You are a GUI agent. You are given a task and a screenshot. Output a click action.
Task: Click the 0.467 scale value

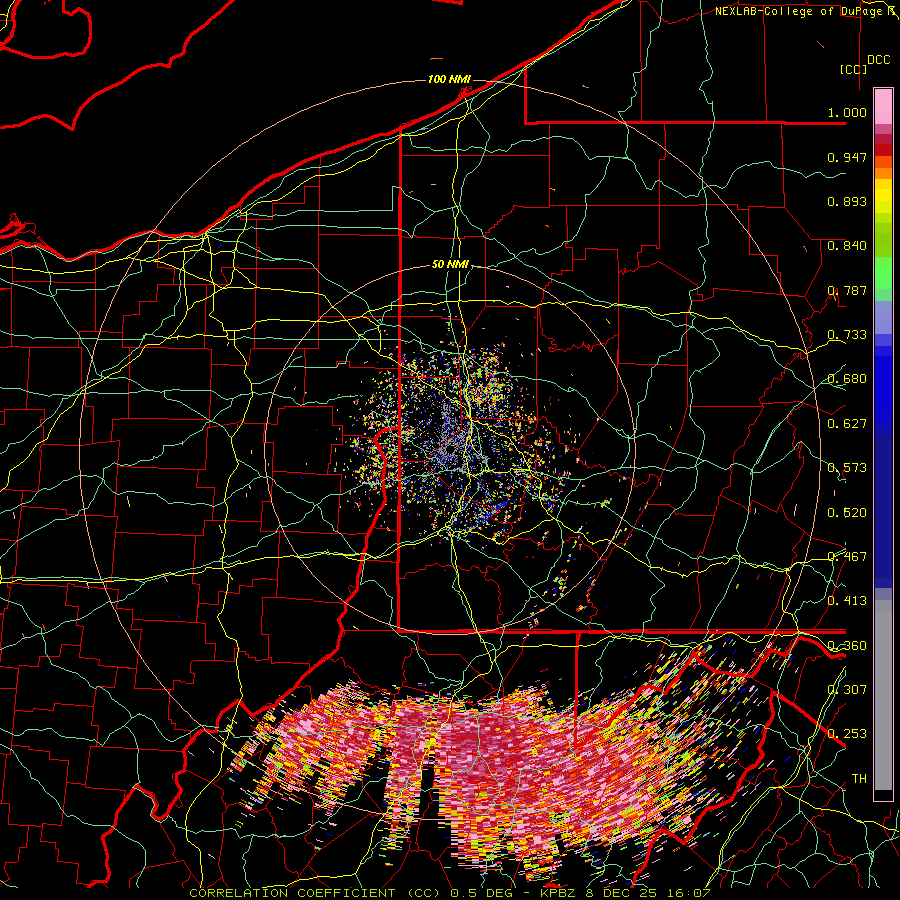[847, 557]
